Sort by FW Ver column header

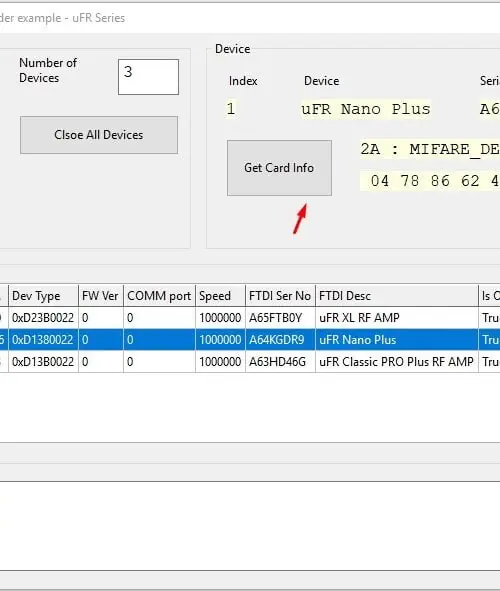pos(100,296)
